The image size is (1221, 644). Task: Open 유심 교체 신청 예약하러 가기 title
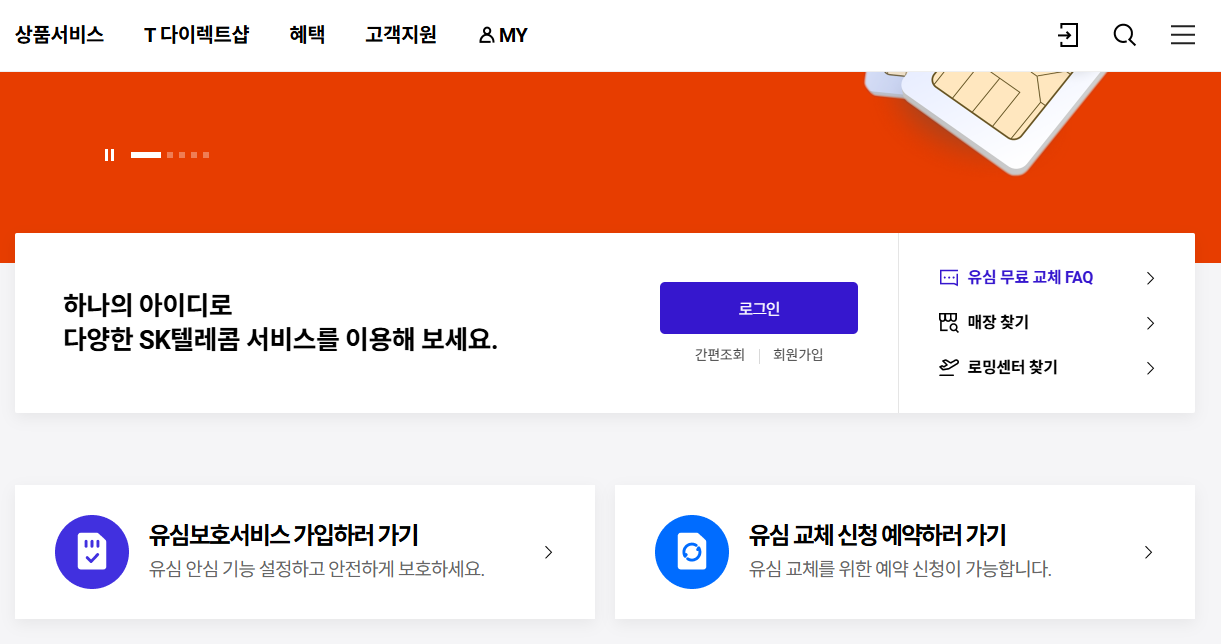coord(877,535)
